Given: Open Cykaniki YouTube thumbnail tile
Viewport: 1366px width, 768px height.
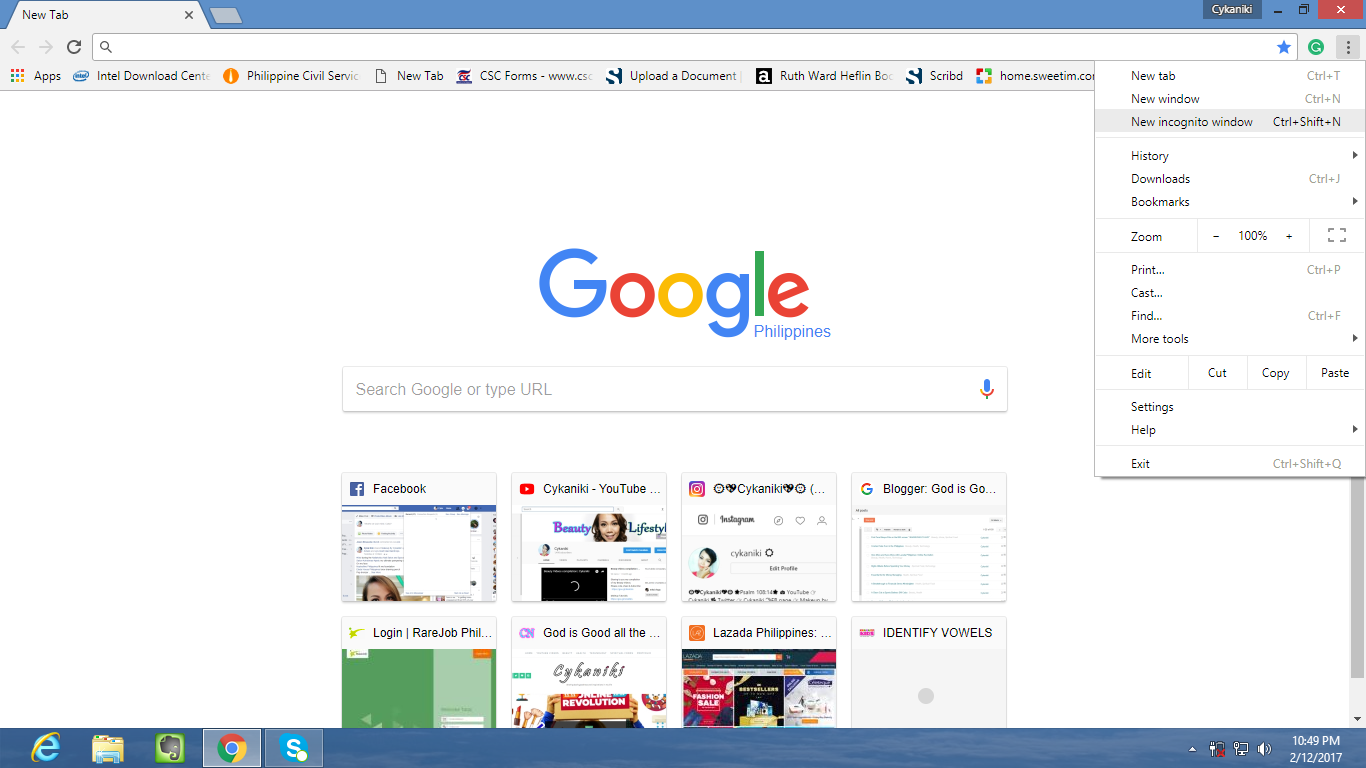Looking at the screenshot, I should click(589, 537).
